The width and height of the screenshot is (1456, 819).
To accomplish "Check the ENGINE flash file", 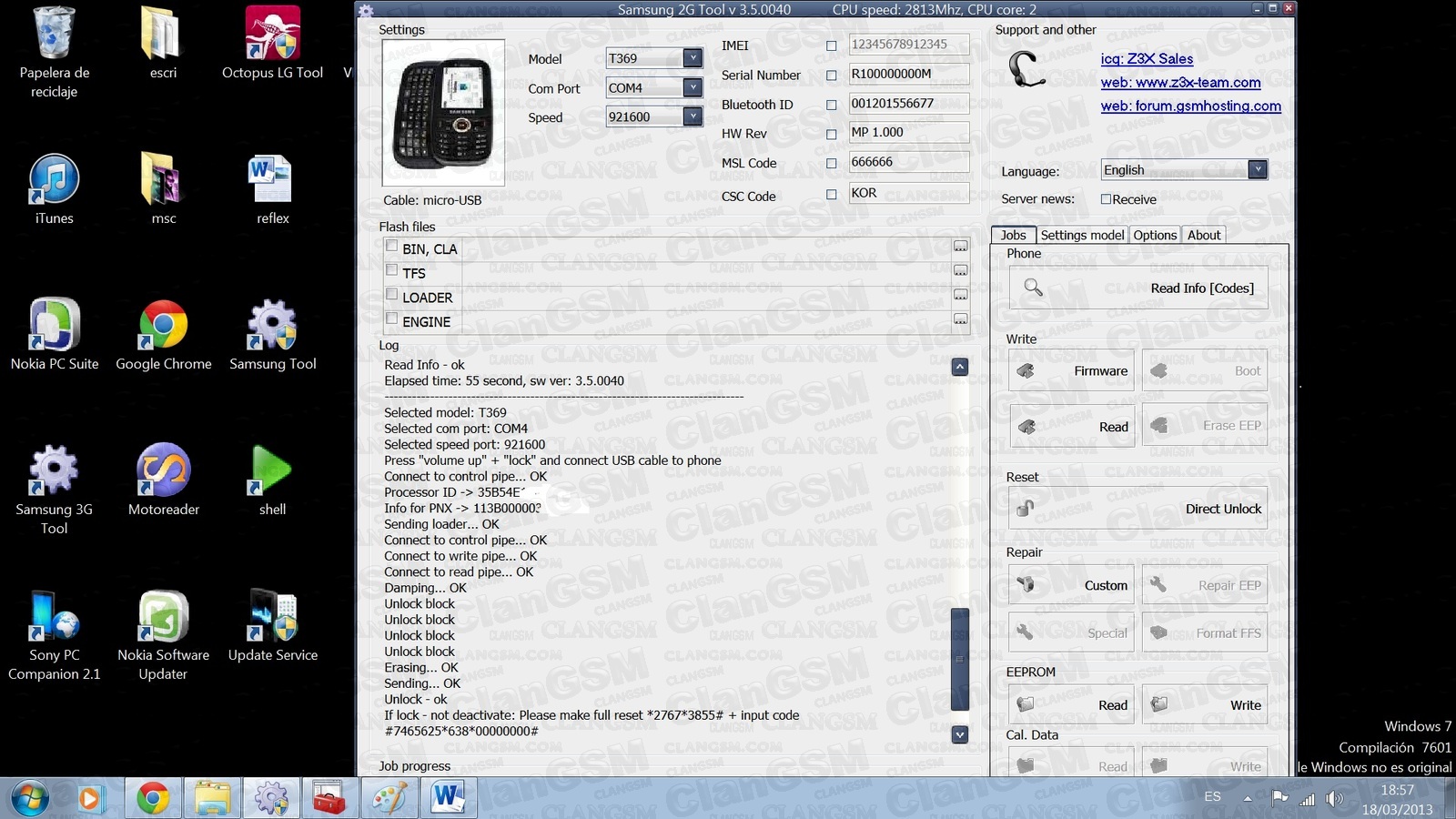I will [x=391, y=318].
